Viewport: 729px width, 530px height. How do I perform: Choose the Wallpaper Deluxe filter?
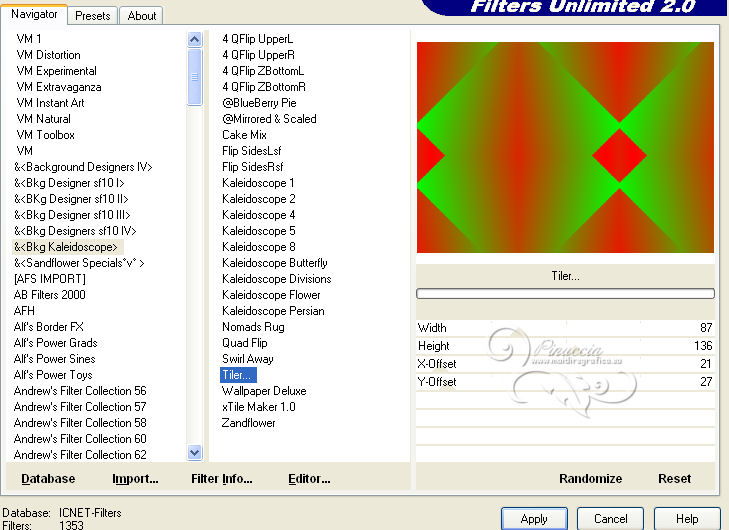pos(264,391)
